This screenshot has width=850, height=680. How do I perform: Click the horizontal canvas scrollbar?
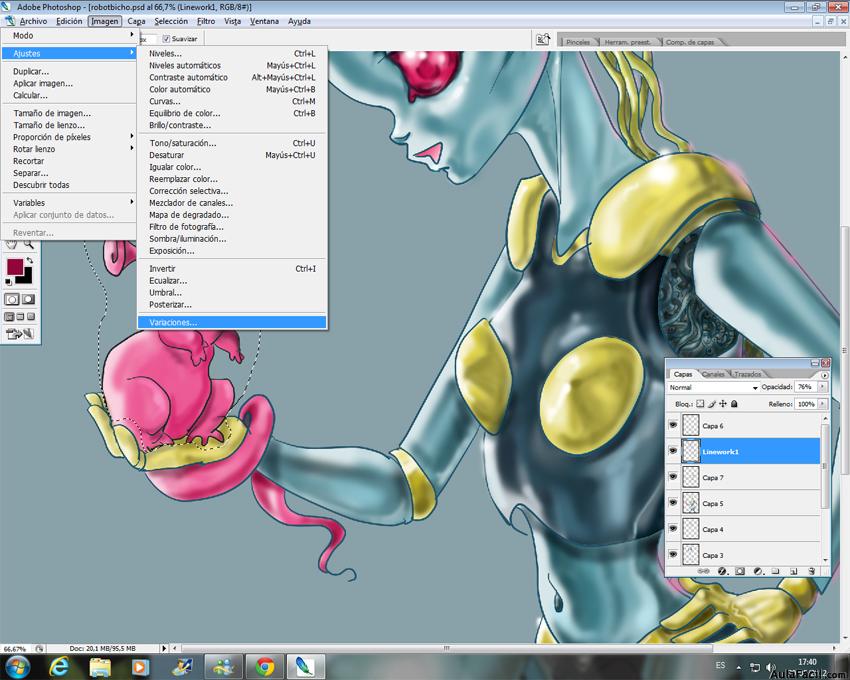click(447, 648)
